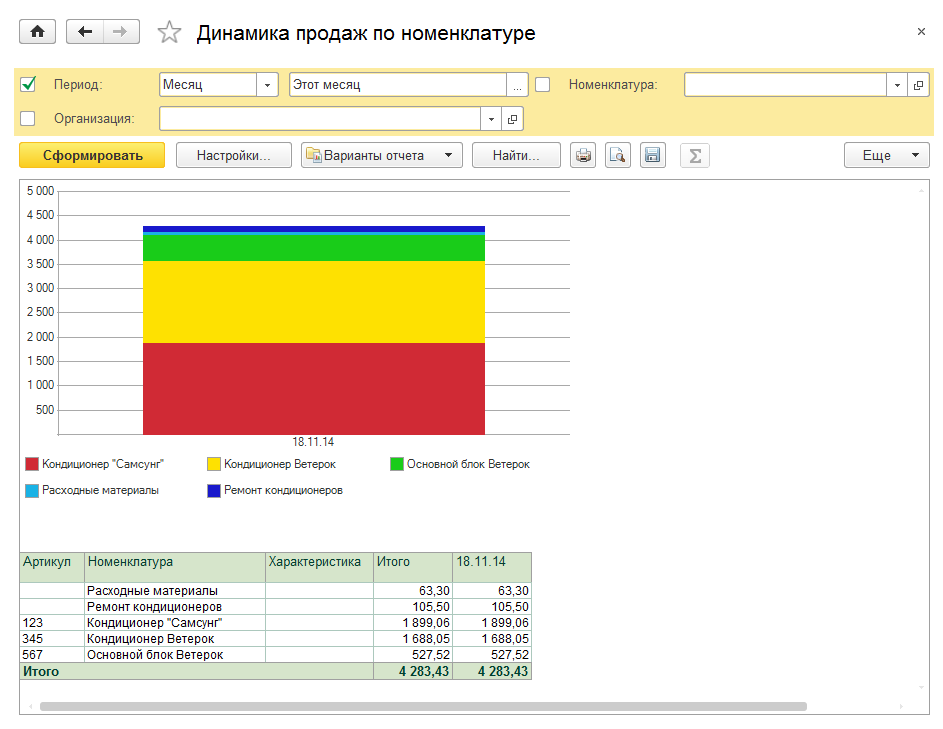
Task: Open the Еще menu
Action: coord(886,155)
